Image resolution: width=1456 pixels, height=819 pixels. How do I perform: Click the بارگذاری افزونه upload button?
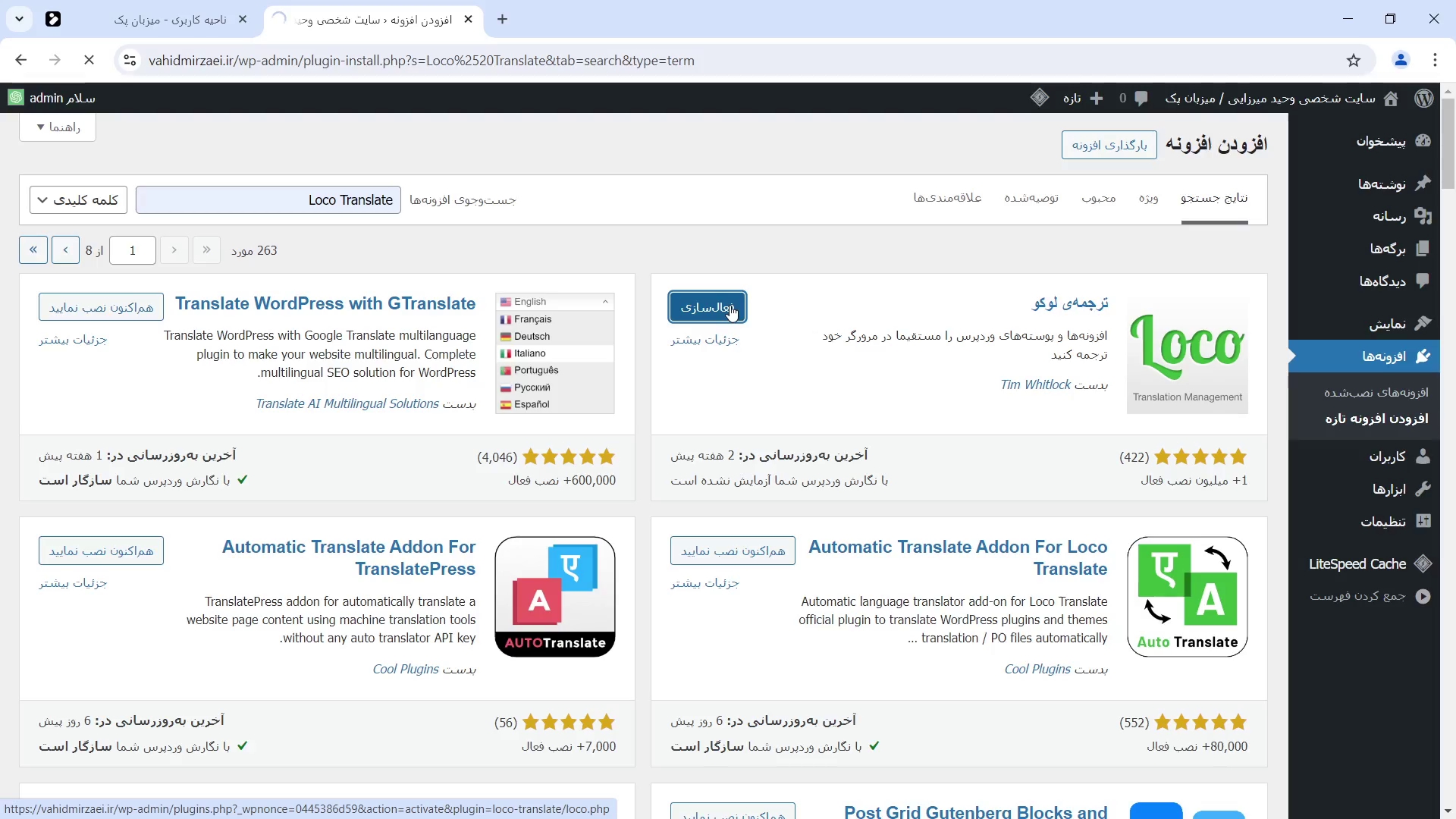click(x=1109, y=145)
